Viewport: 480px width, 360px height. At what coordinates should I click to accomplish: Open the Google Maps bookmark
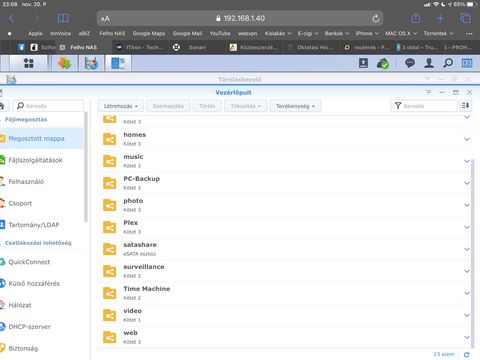[149, 33]
